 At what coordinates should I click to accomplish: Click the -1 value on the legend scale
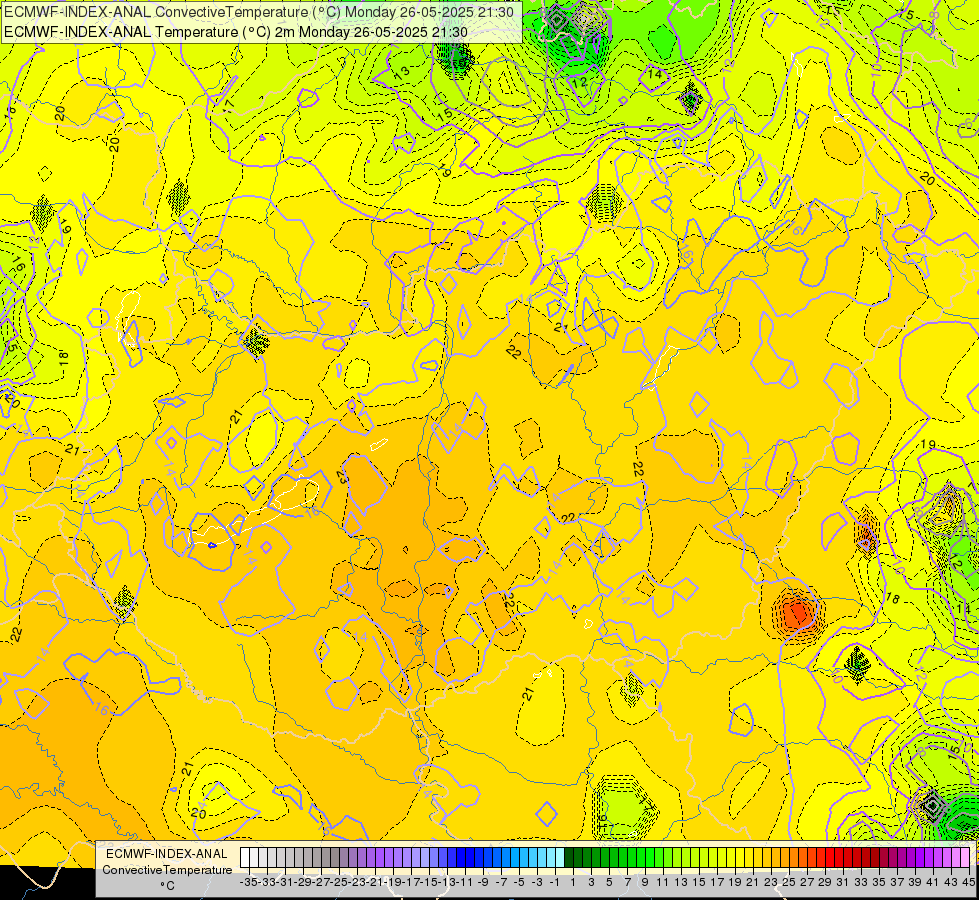pyautogui.click(x=555, y=883)
